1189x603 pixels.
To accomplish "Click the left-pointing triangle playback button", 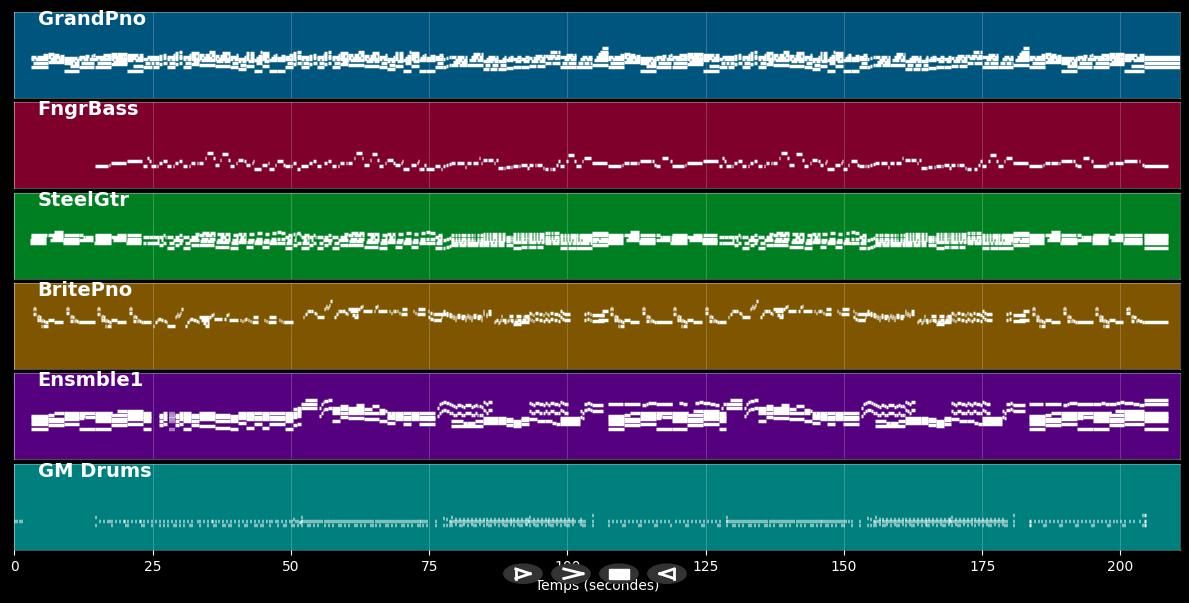I will pos(666,574).
